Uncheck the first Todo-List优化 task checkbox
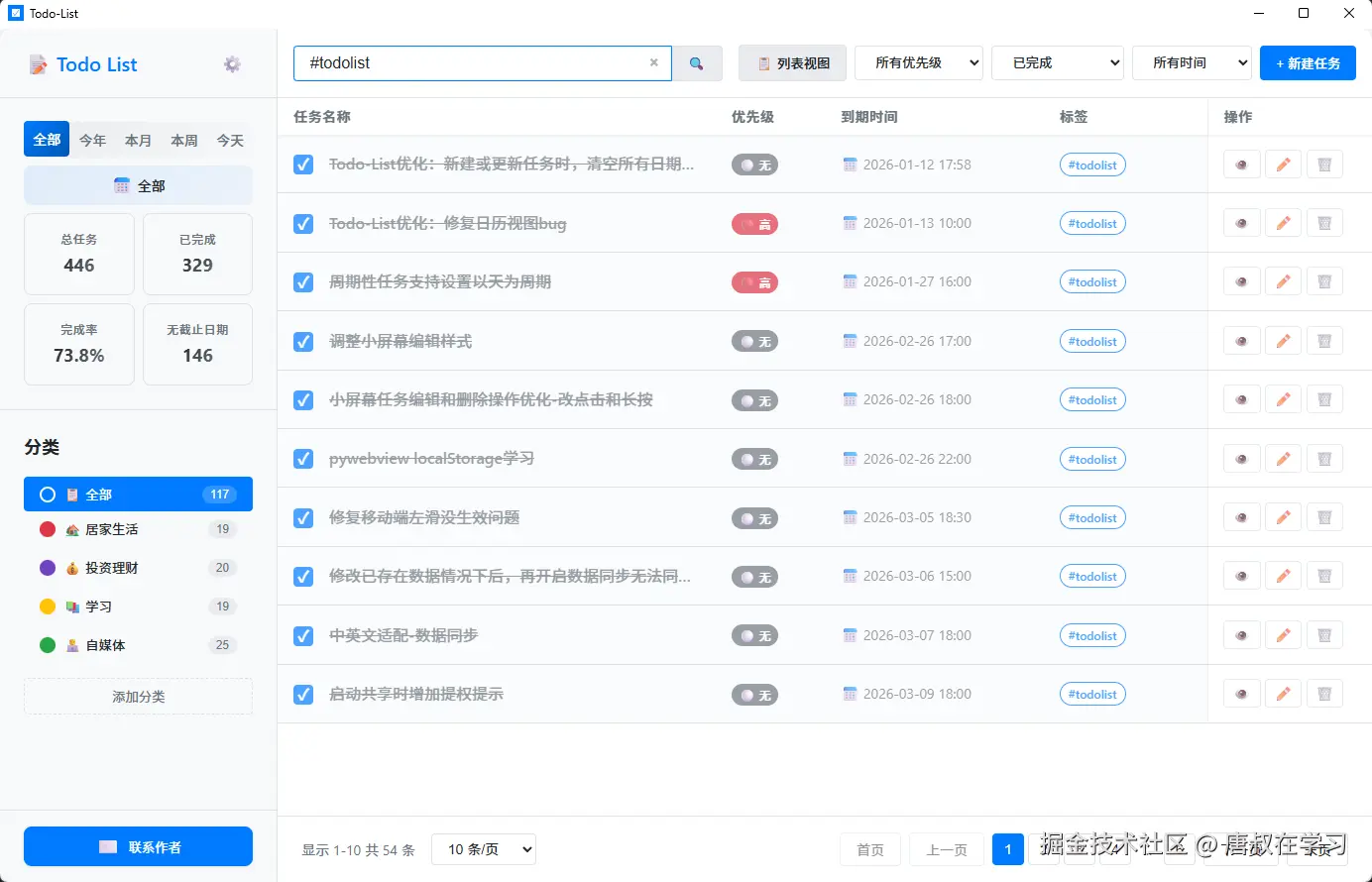The height and width of the screenshot is (882, 1372). click(x=302, y=165)
